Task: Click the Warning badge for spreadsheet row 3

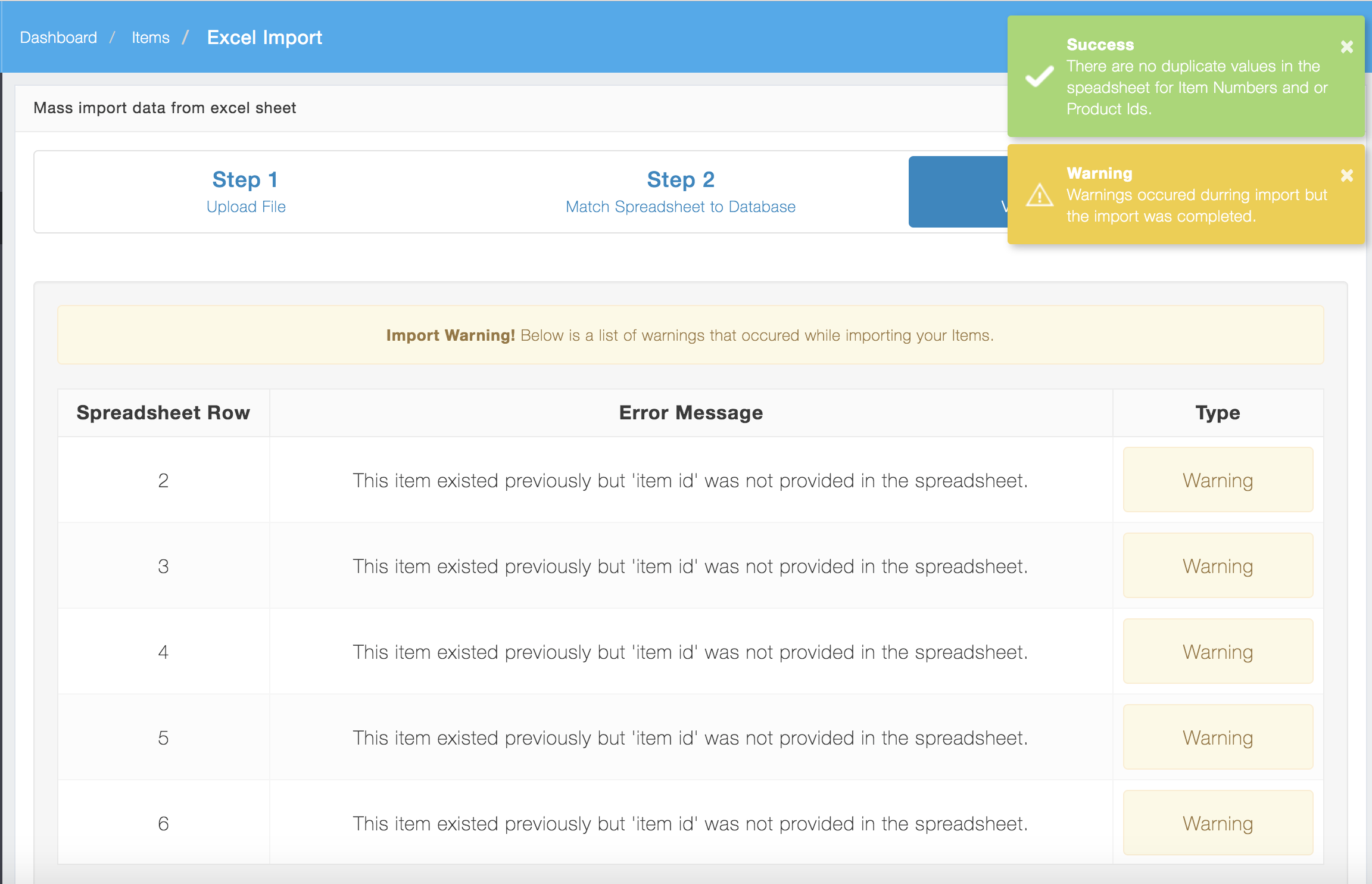Action: 1217,565
